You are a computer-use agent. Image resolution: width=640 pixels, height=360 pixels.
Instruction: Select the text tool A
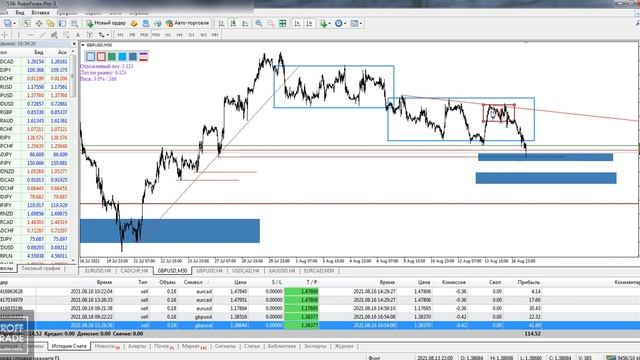[x=78, y=35]
